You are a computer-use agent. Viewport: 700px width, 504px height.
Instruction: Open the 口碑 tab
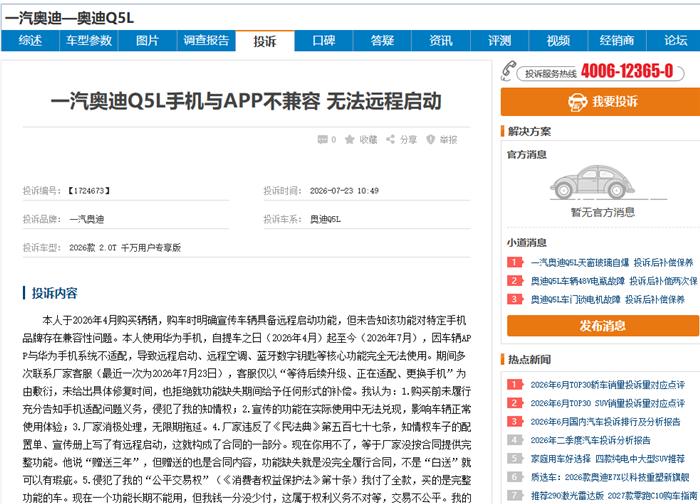pos(324,41)
